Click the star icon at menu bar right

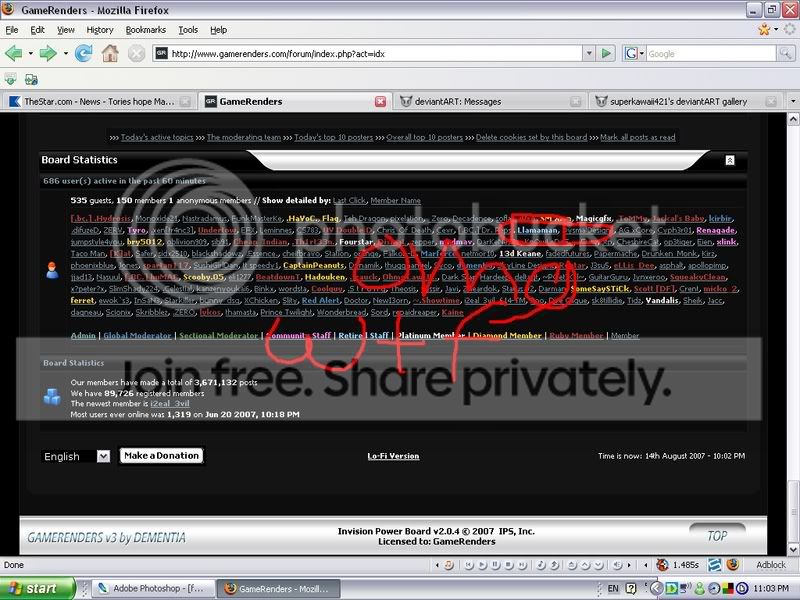[764, 30]
